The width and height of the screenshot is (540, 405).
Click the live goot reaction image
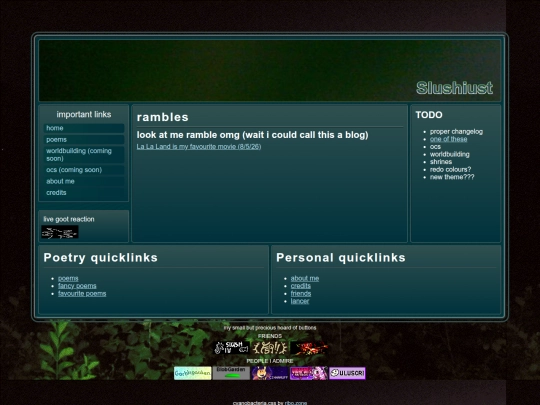click(x=60, y=232)
